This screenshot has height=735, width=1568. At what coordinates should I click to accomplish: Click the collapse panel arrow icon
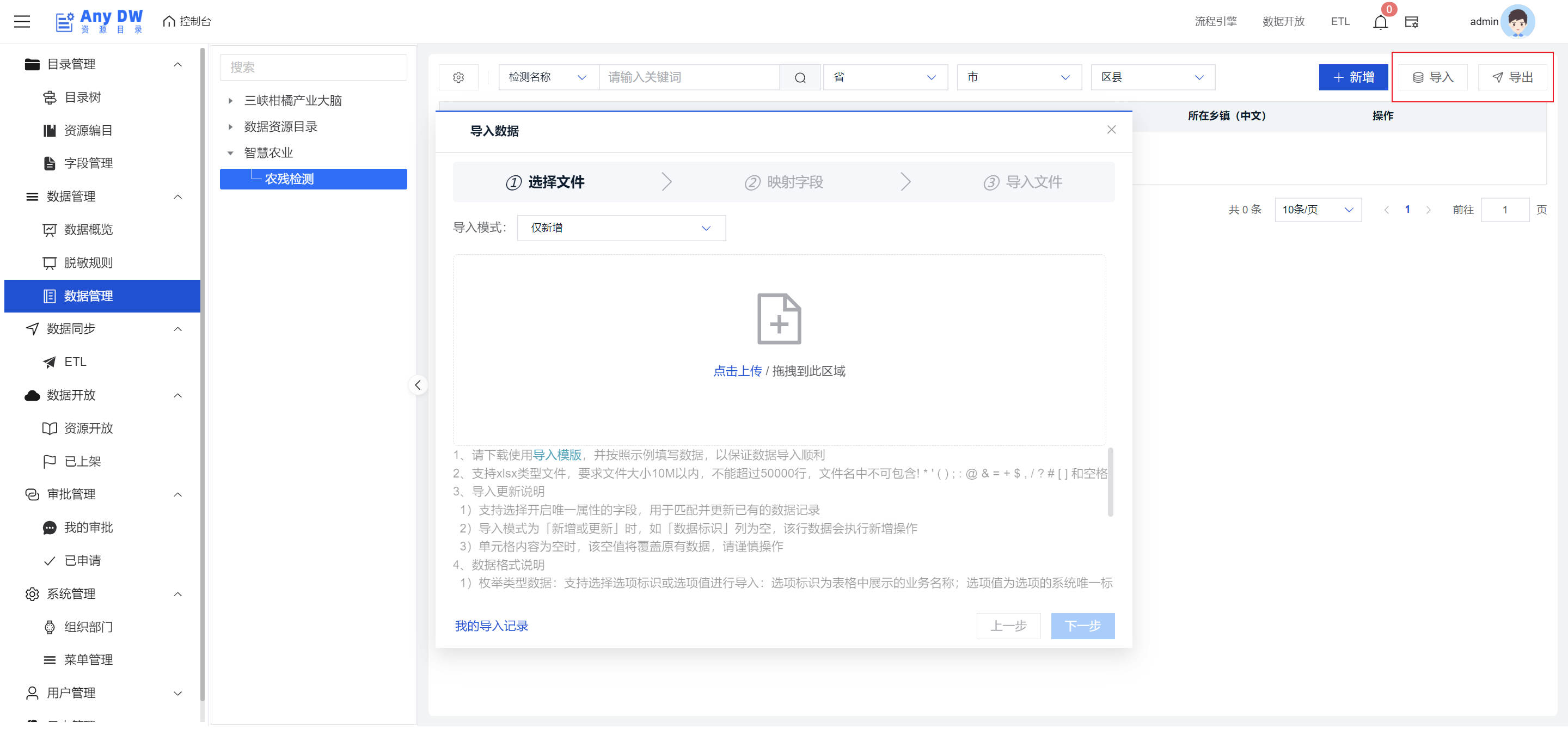(418, 384)
